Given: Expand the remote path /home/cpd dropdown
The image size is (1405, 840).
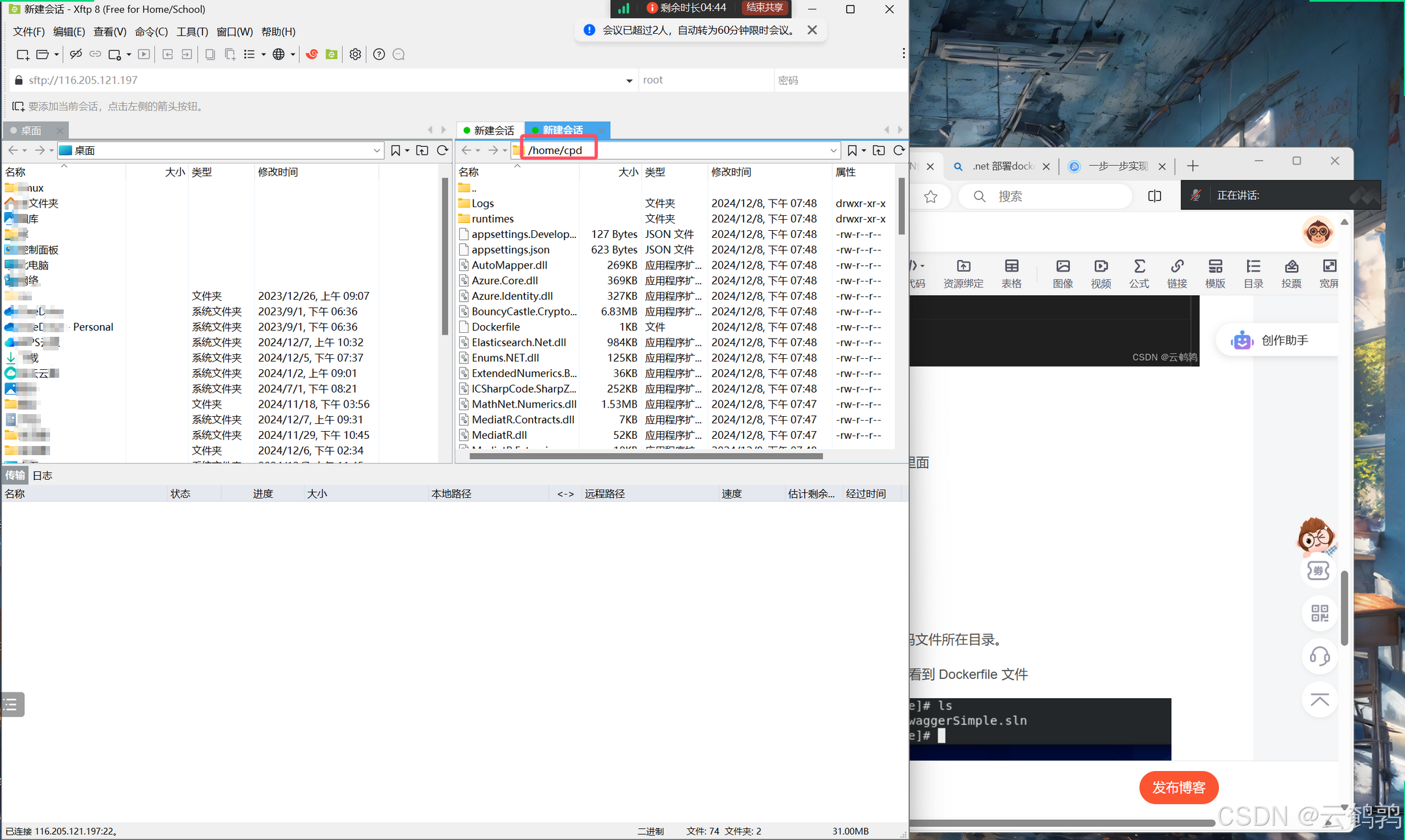Looking at the screenshot, I should (x=833, y=151).
